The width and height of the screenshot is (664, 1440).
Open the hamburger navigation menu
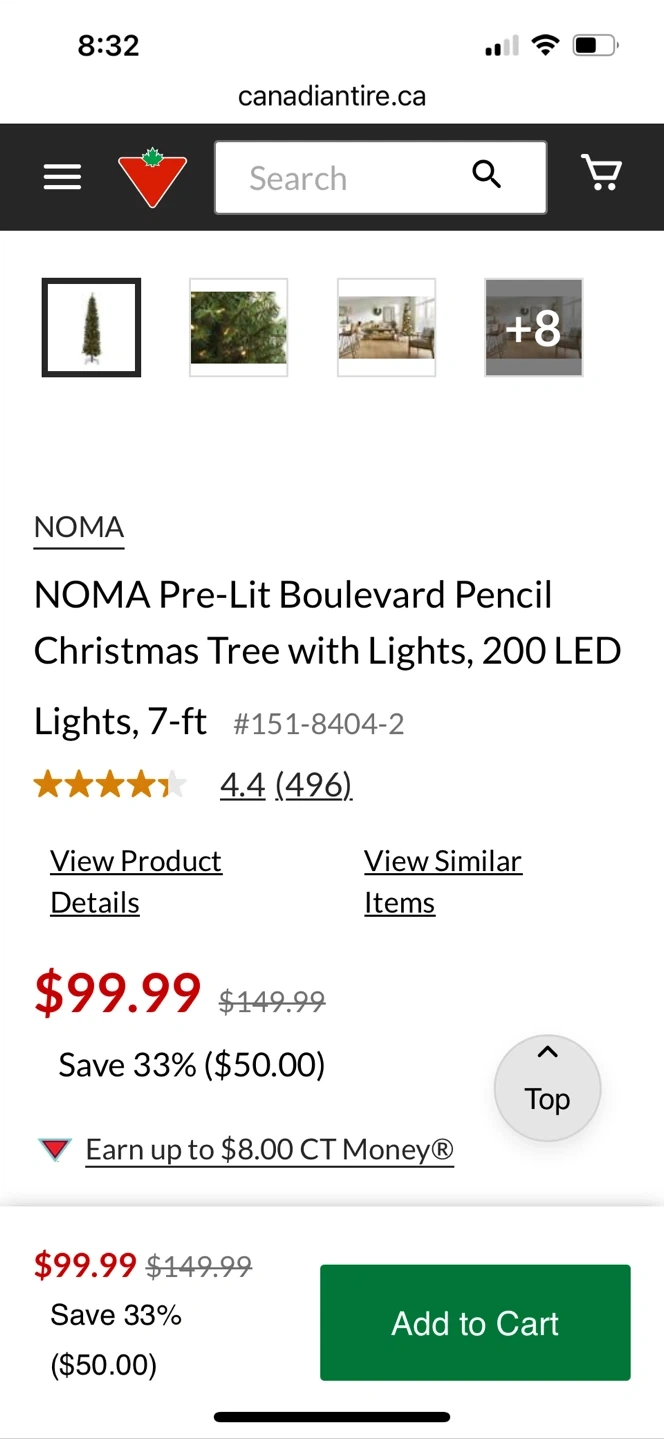62,178
